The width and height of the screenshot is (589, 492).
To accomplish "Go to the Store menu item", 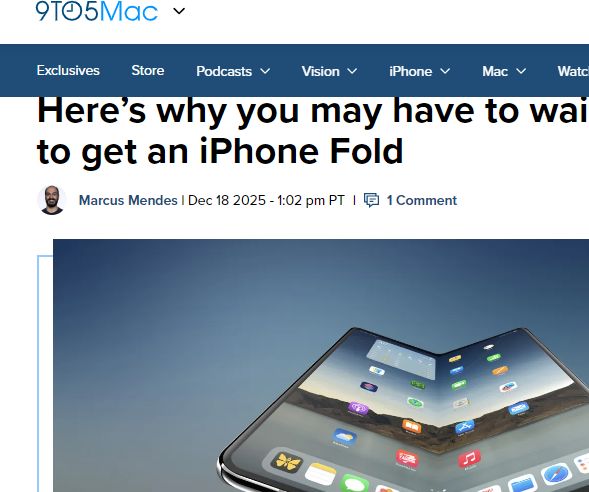I will pos(148,71).
